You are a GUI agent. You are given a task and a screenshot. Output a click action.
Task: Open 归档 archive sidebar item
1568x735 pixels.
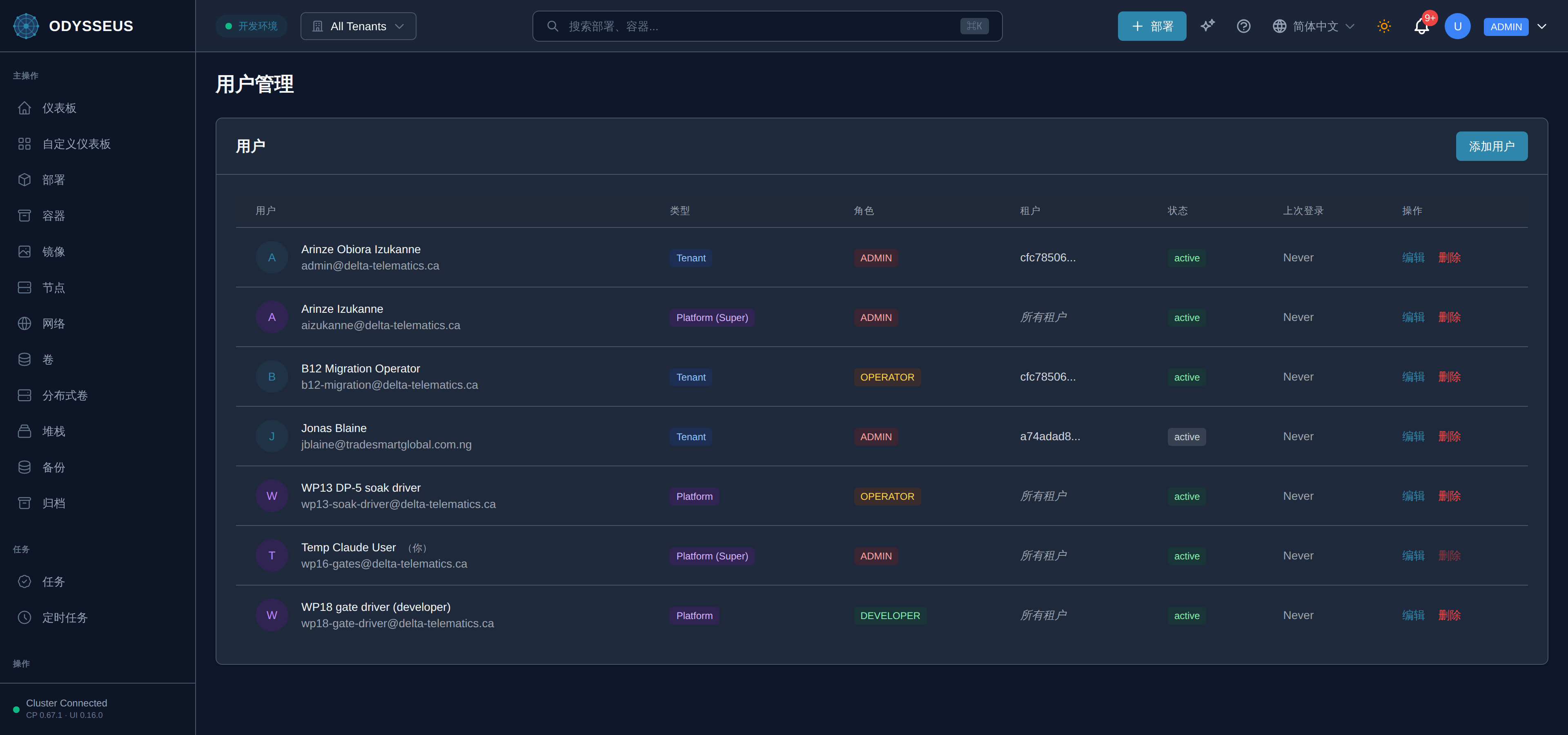[98, 503]
